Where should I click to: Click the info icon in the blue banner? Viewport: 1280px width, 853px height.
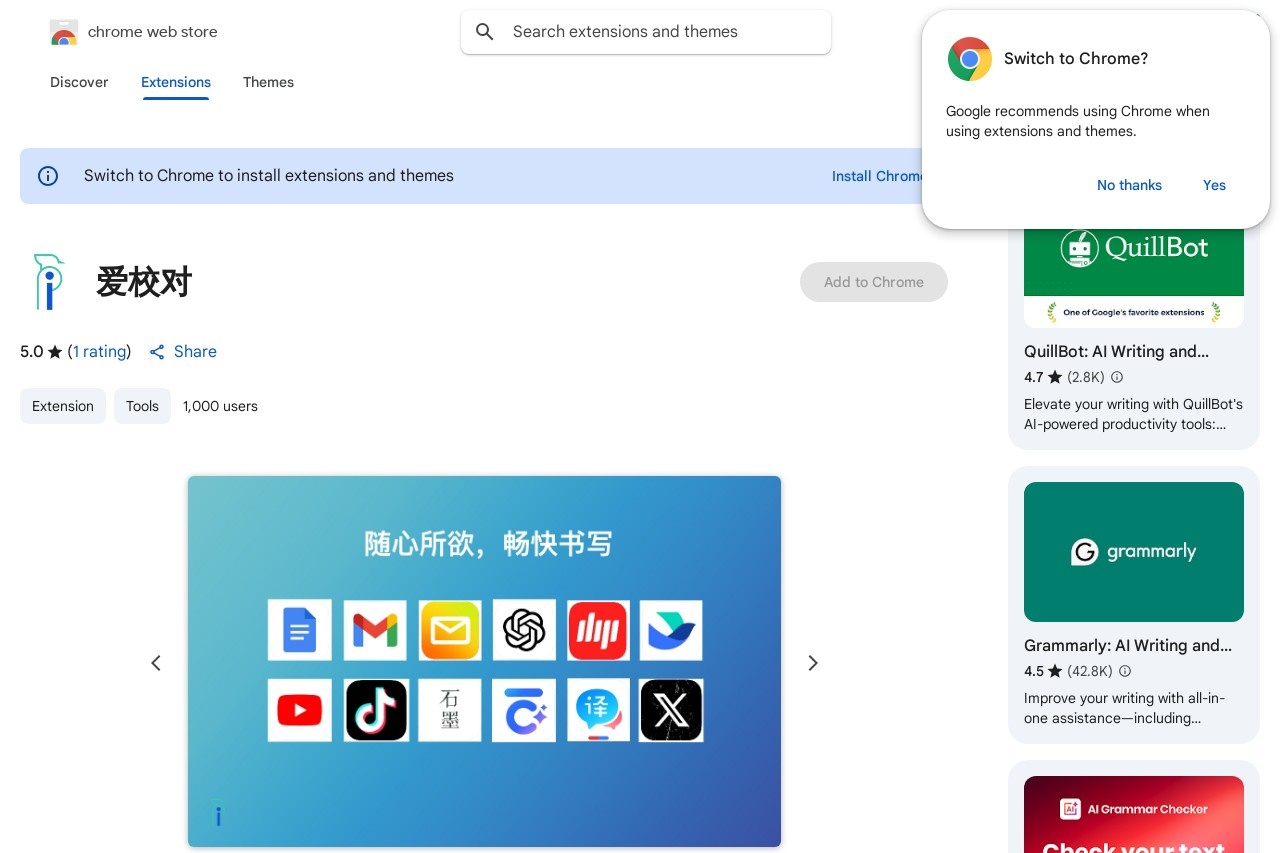[48, 176]
